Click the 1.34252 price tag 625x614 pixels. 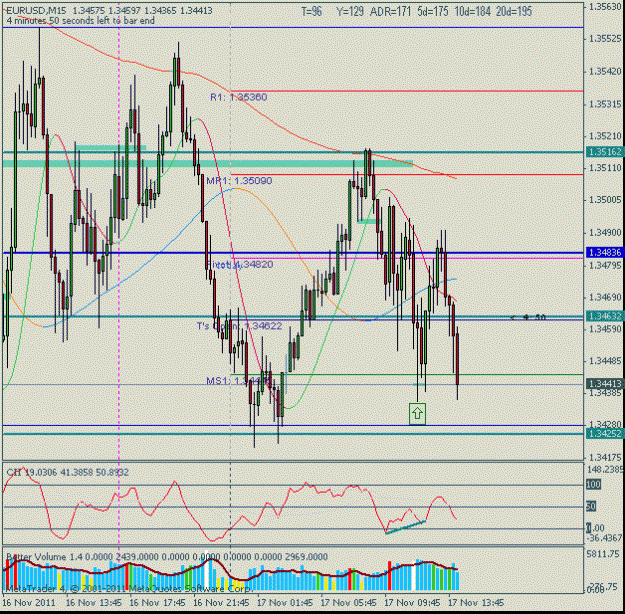[605, 434]
